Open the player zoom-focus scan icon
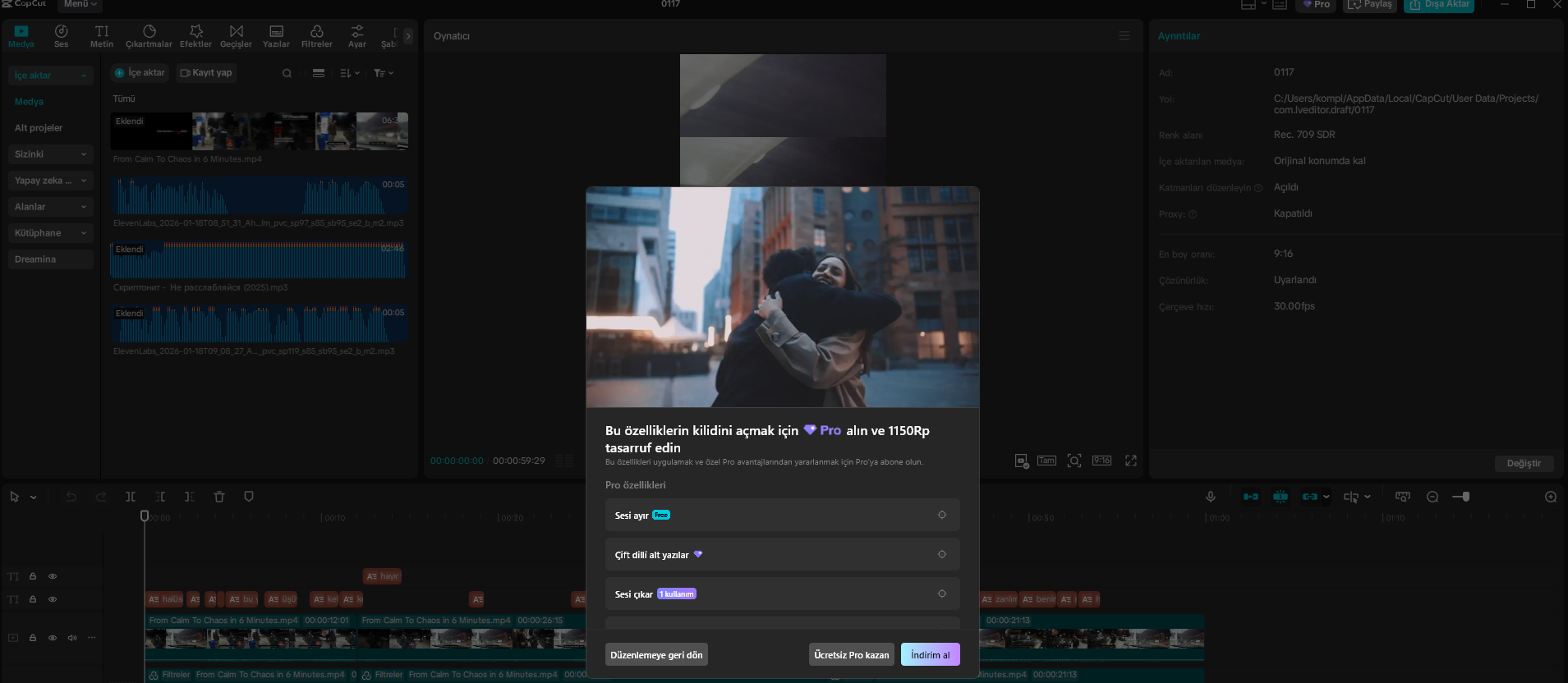 point(1074,461)
